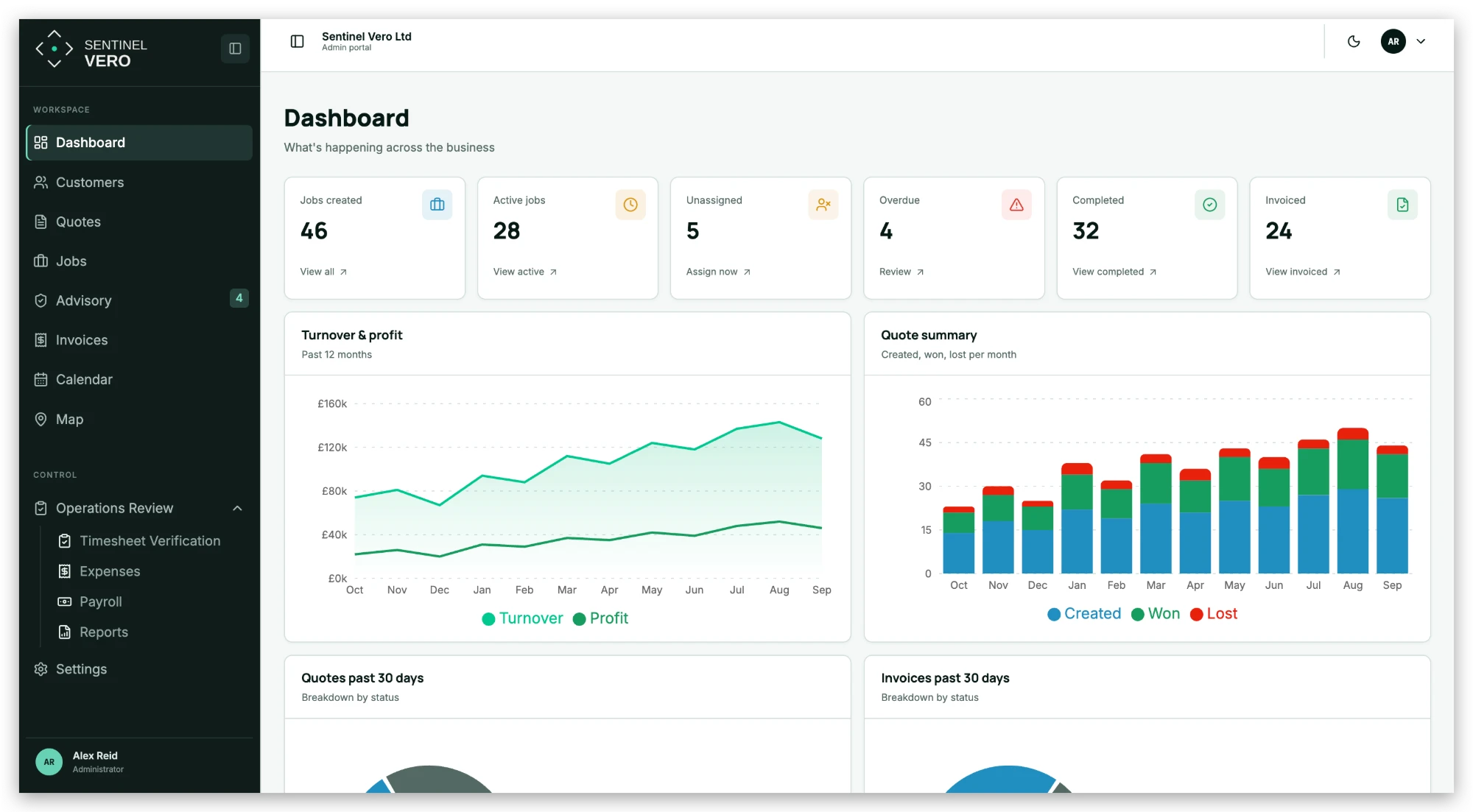Screen dimensions: 1473x812
Task: Open Settings from sidebar
Action: (139, 669)
